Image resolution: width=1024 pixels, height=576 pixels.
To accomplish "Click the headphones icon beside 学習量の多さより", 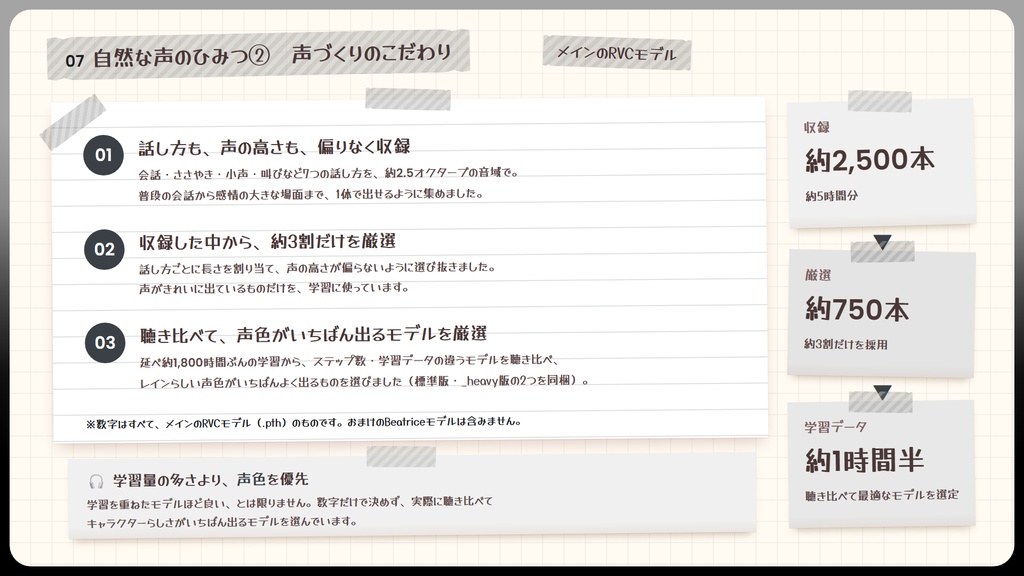I will pos(96,482).
